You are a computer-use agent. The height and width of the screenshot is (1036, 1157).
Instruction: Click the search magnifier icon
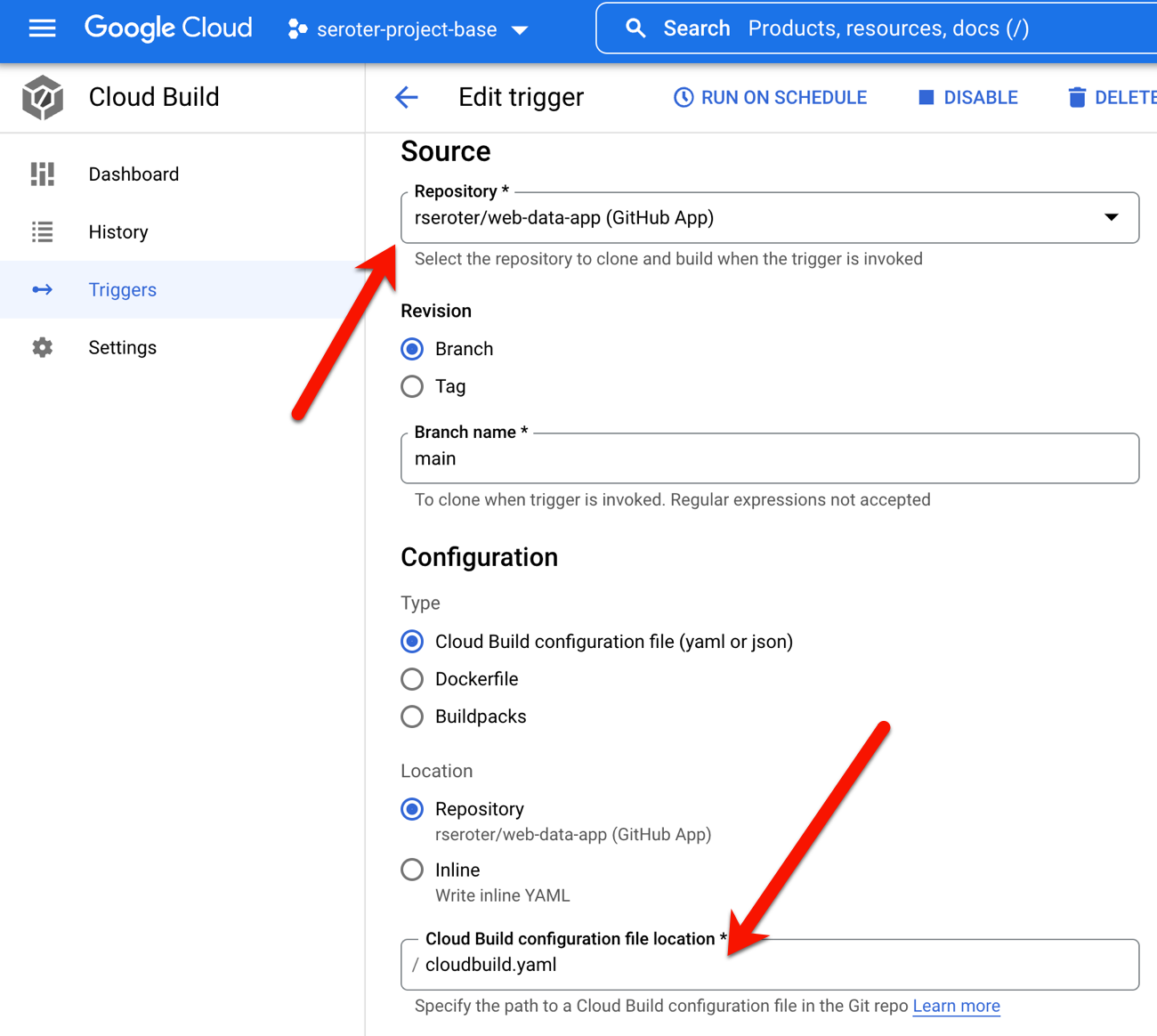pos(635,28)
